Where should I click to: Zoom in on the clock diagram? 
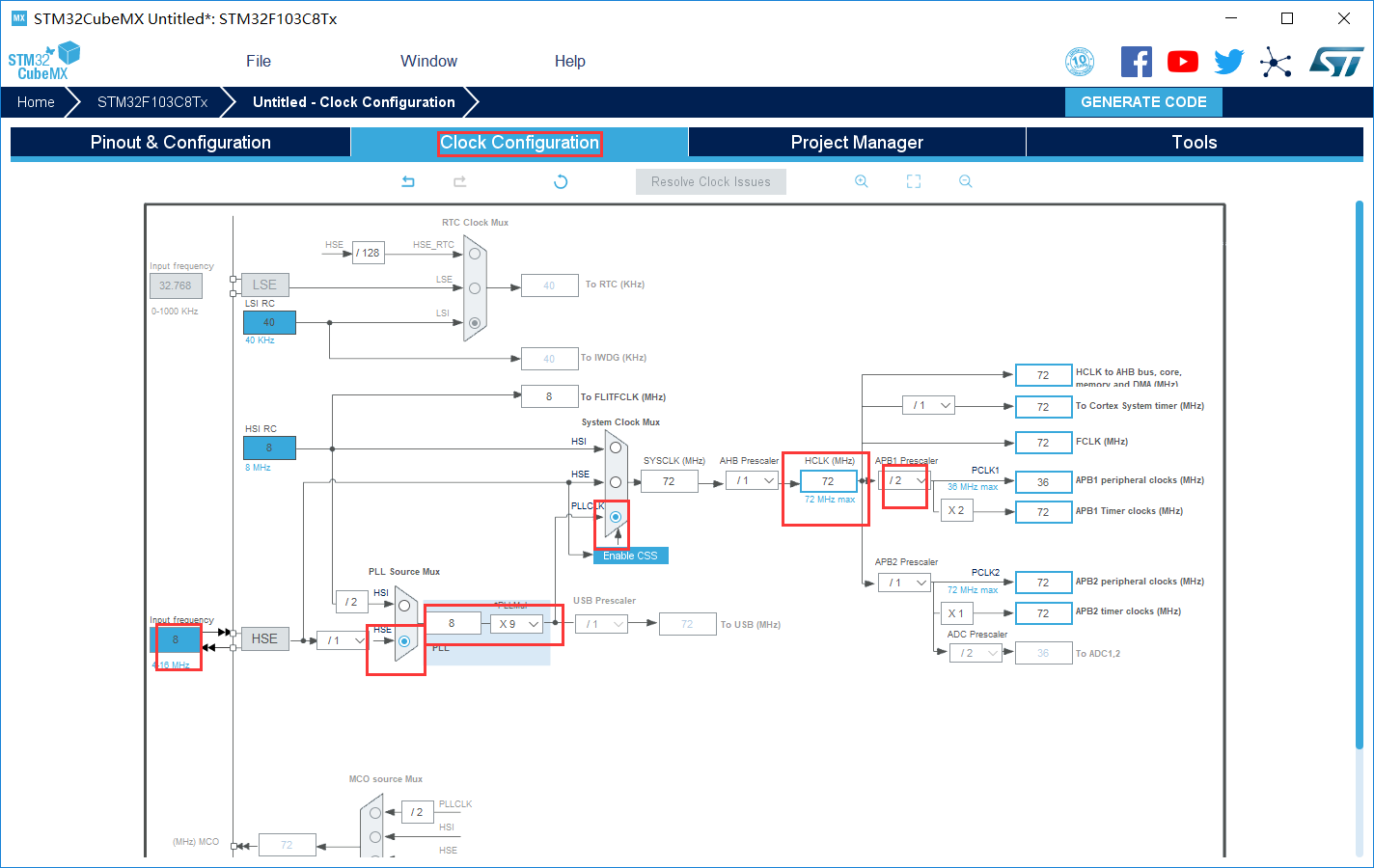862,181
